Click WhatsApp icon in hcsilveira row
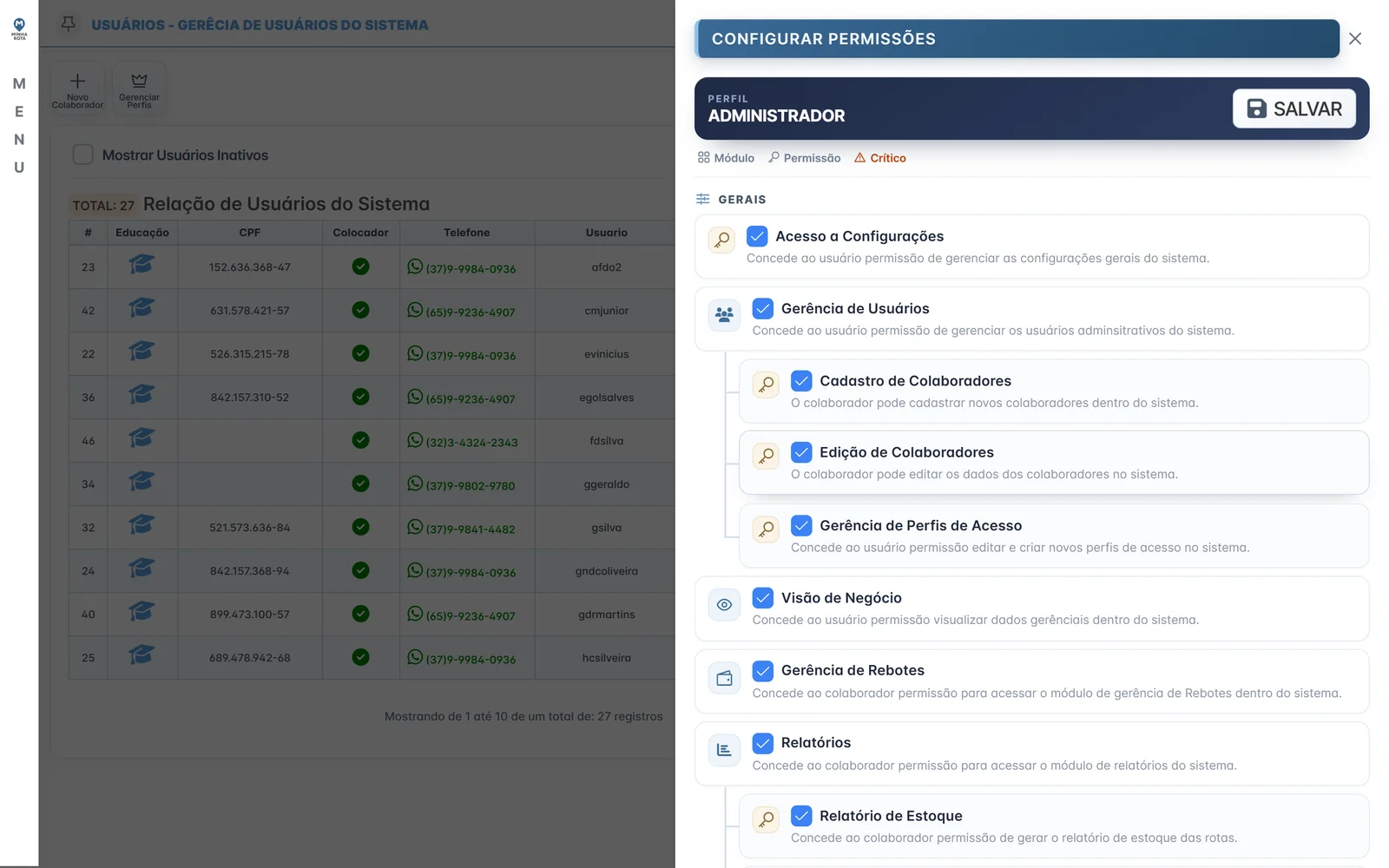This screenshot has height=868, width=1389. 415,657
